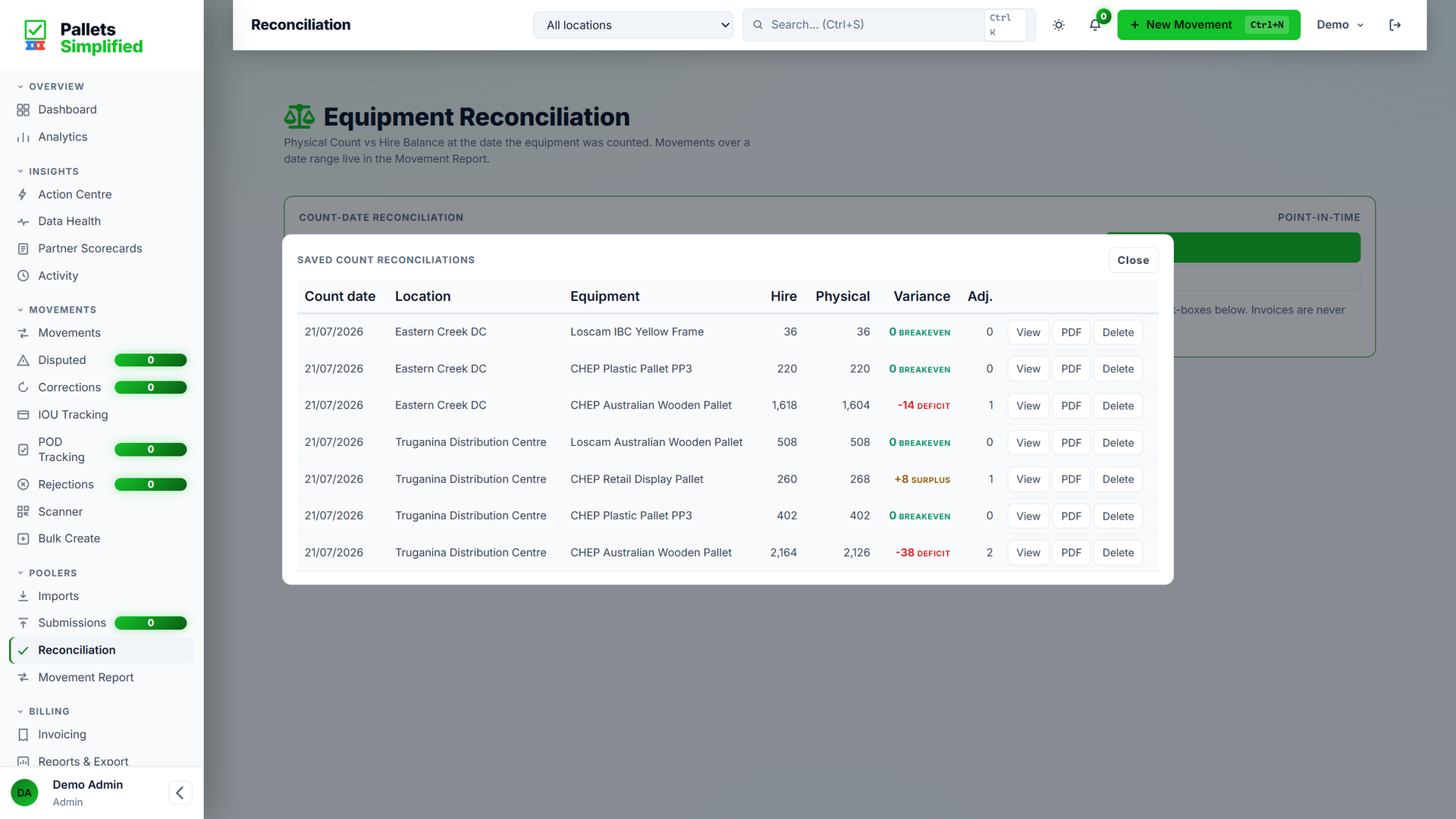The height and width of the screenshot is (819, 1456).
Task: Delete the -14 deficit reconciliation row
Action: tap(1118, 406)
